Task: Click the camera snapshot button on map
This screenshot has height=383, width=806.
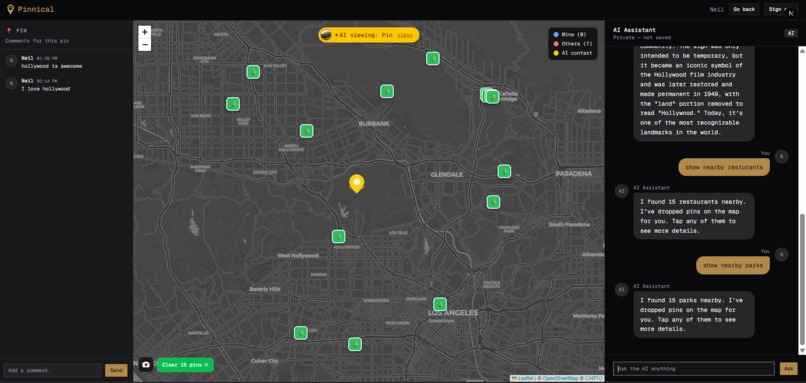Action: (146, 364)
